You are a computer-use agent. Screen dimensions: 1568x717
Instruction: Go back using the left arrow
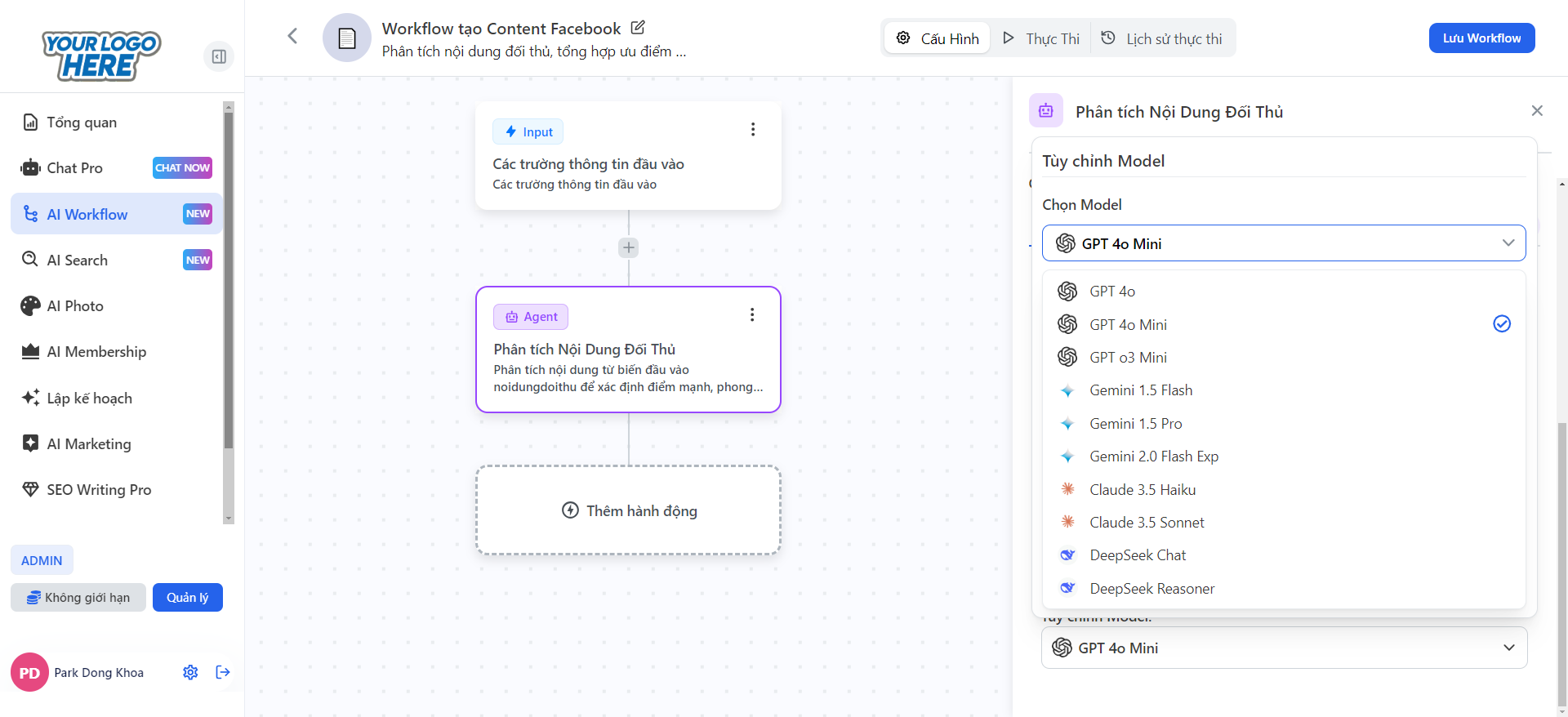tap(292, 36)
